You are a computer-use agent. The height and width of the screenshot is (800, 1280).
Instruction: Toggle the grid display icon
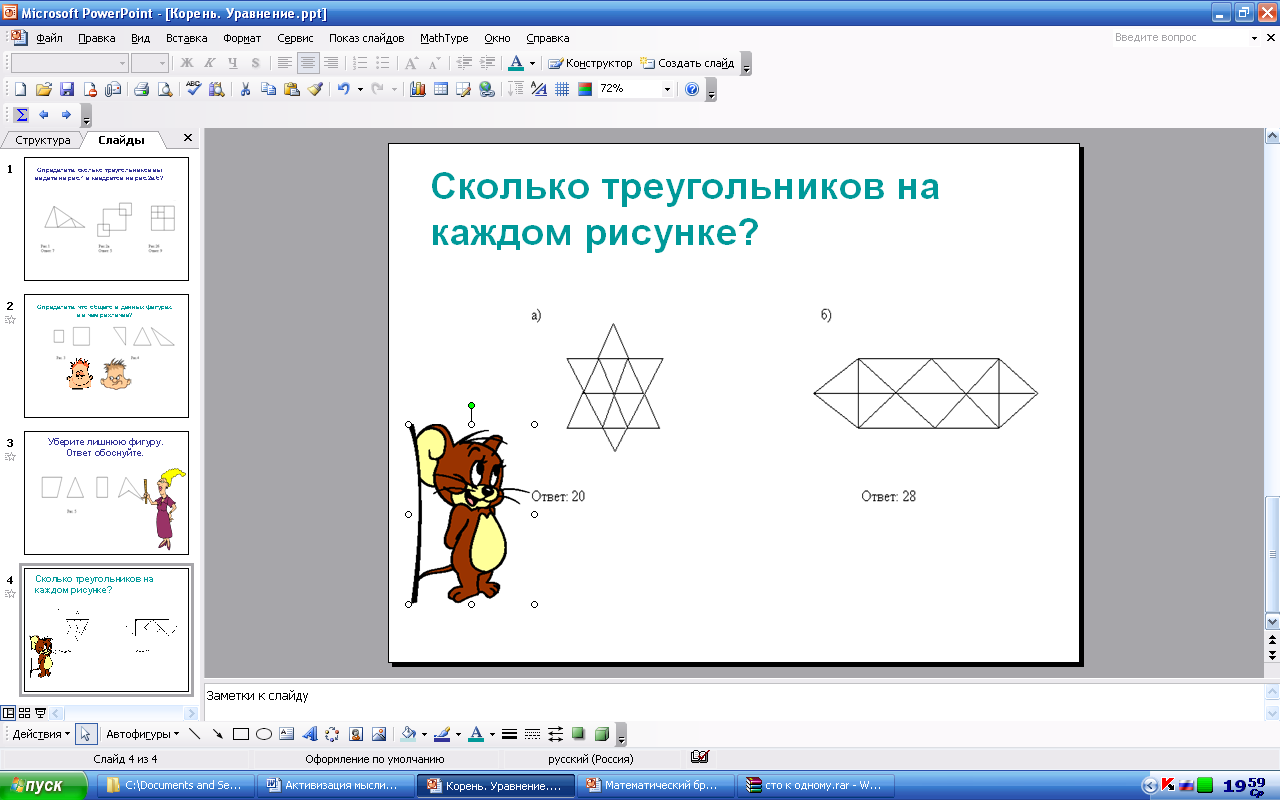562,89
